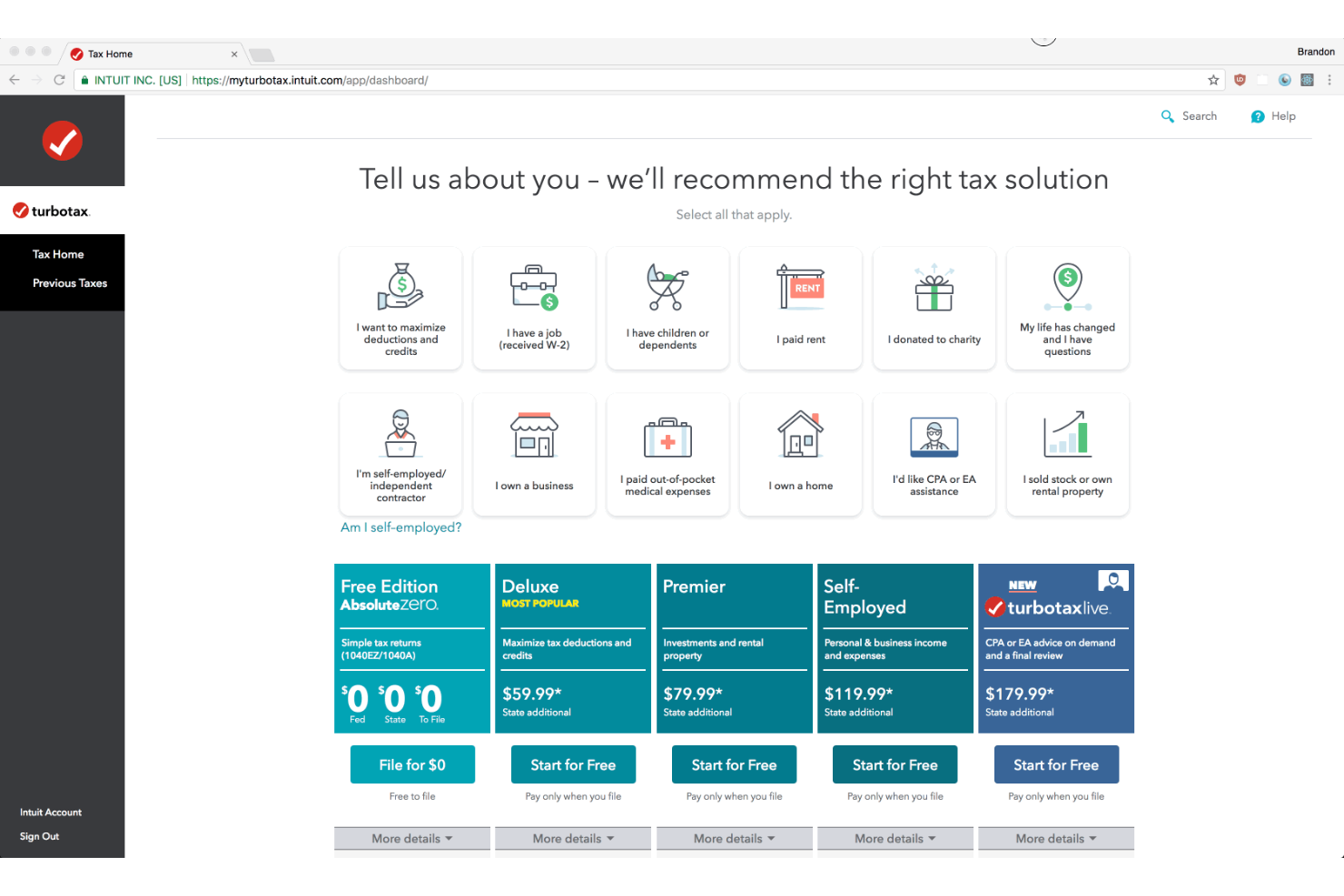Viewport: 1344px width, 896px height.
Task: Click Sign Out in sidebar
Action: [x=39, y=837]
